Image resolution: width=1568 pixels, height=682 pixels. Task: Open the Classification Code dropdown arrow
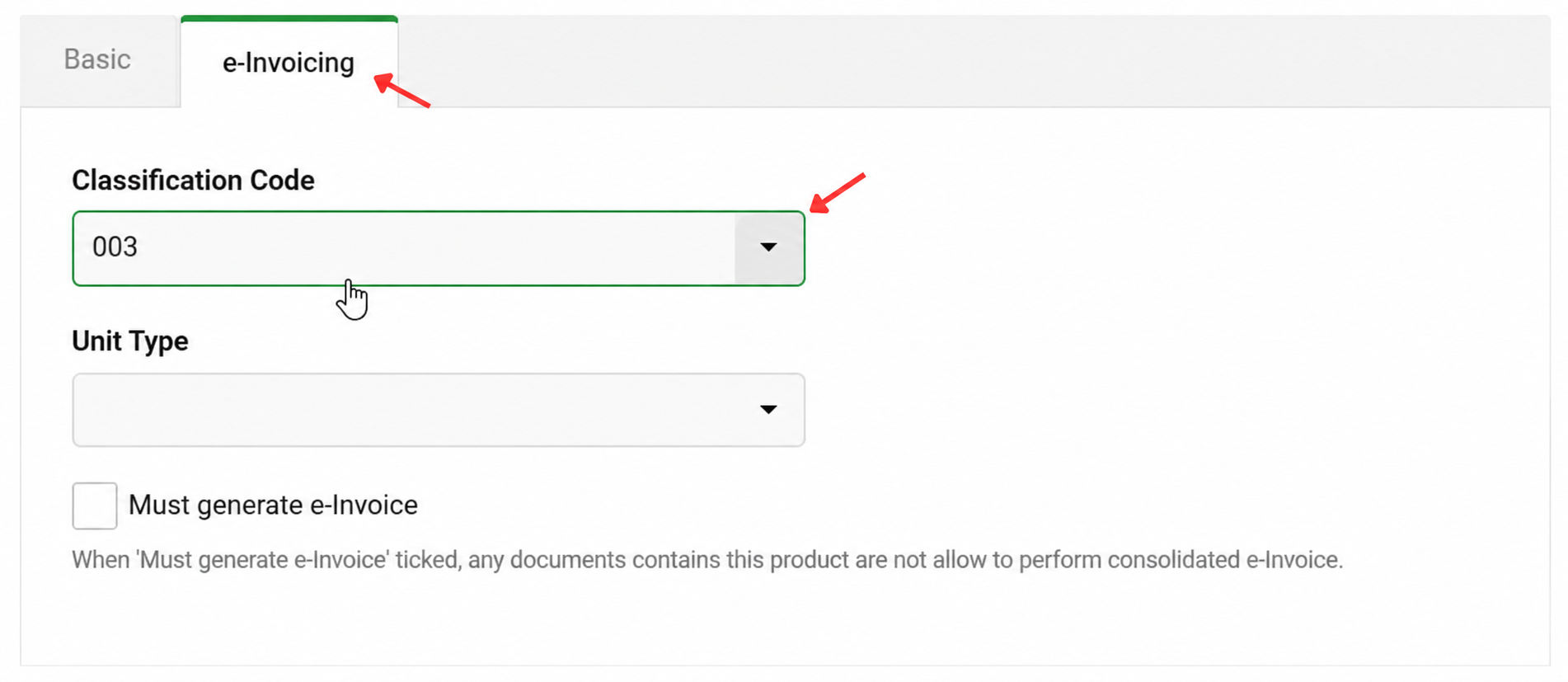pos(768,247)
